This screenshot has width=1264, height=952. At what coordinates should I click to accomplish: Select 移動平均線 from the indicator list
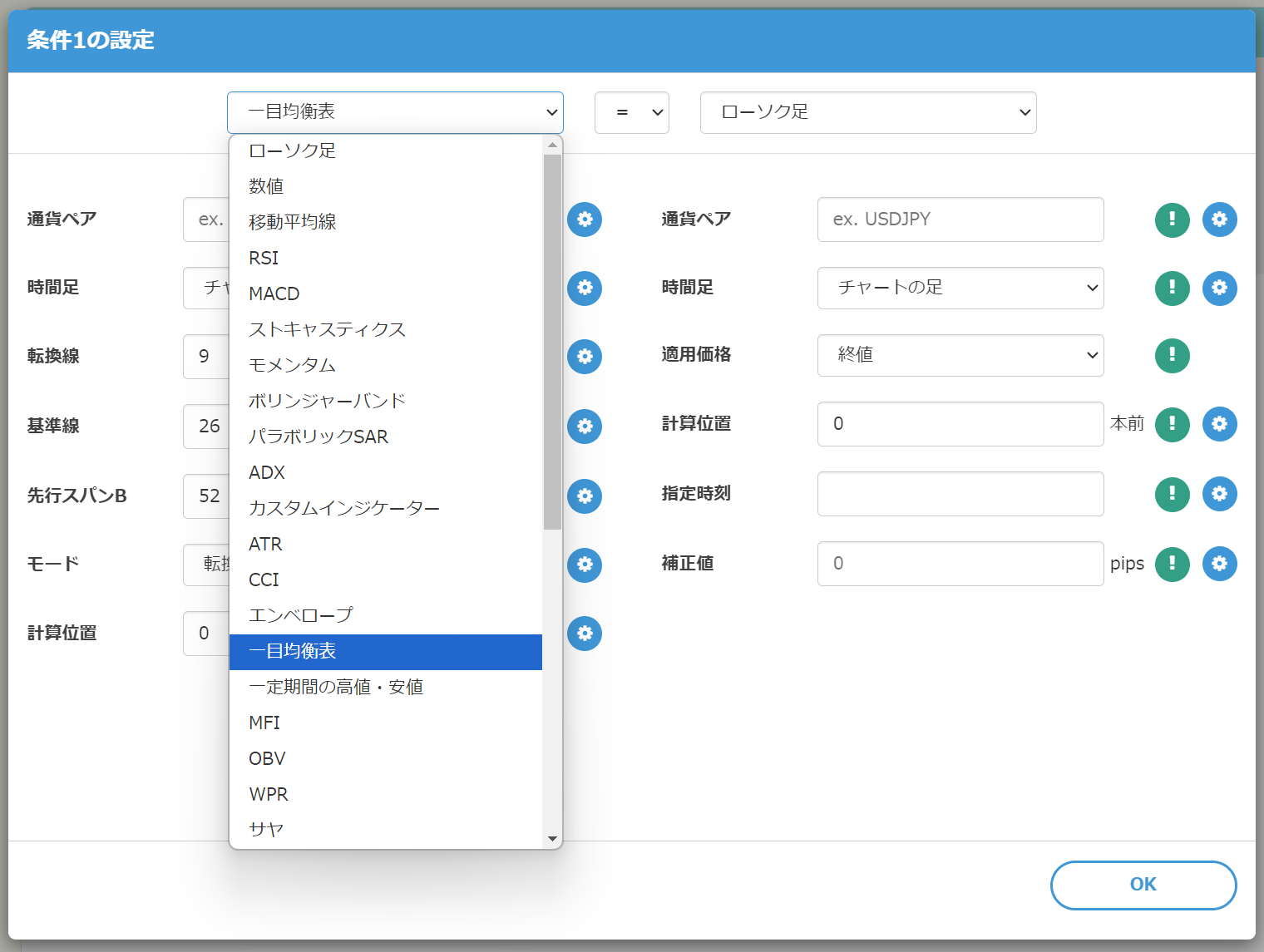pos(293,222)
